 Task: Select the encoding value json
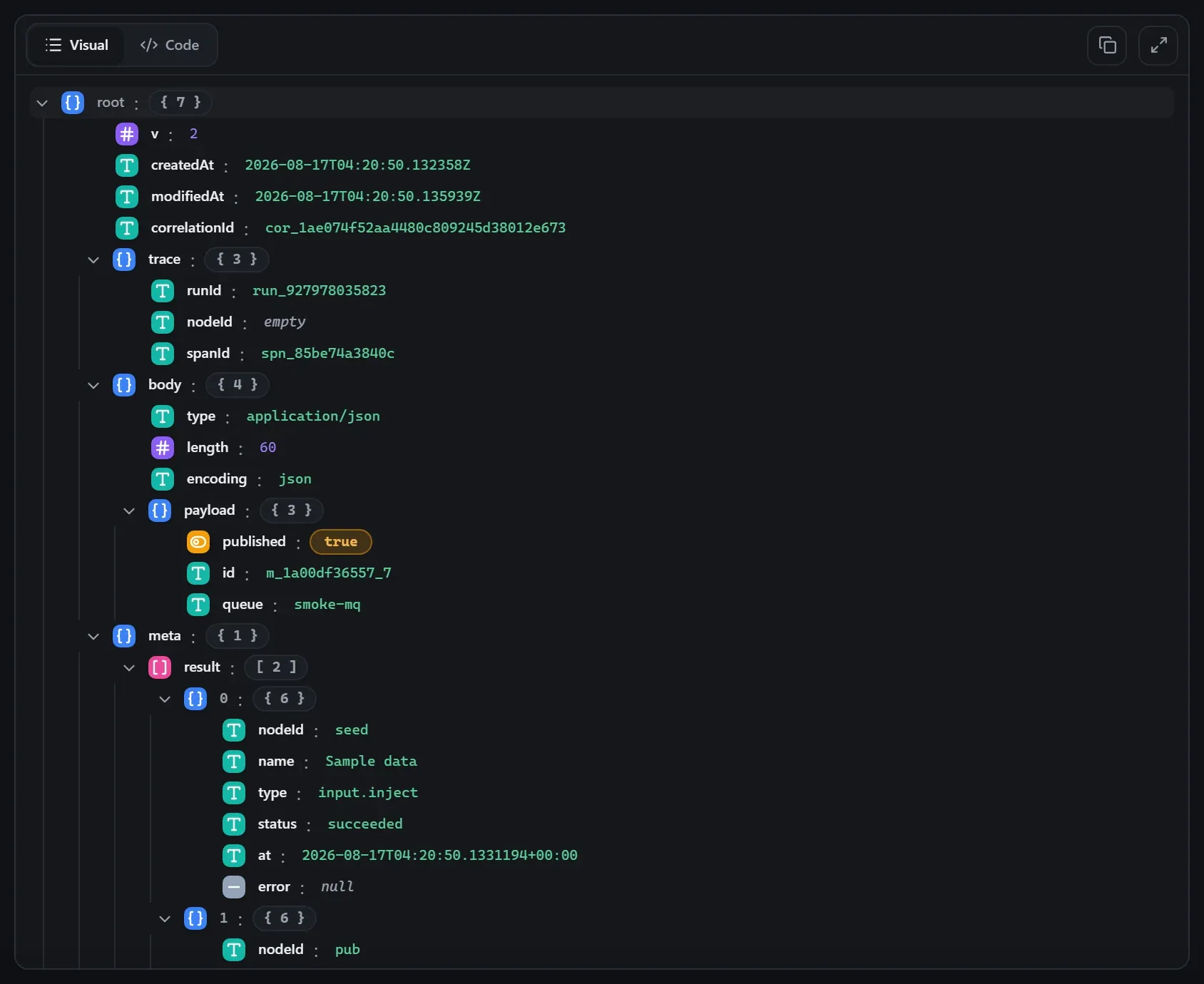pyautogui.click(x=295, y=479)
